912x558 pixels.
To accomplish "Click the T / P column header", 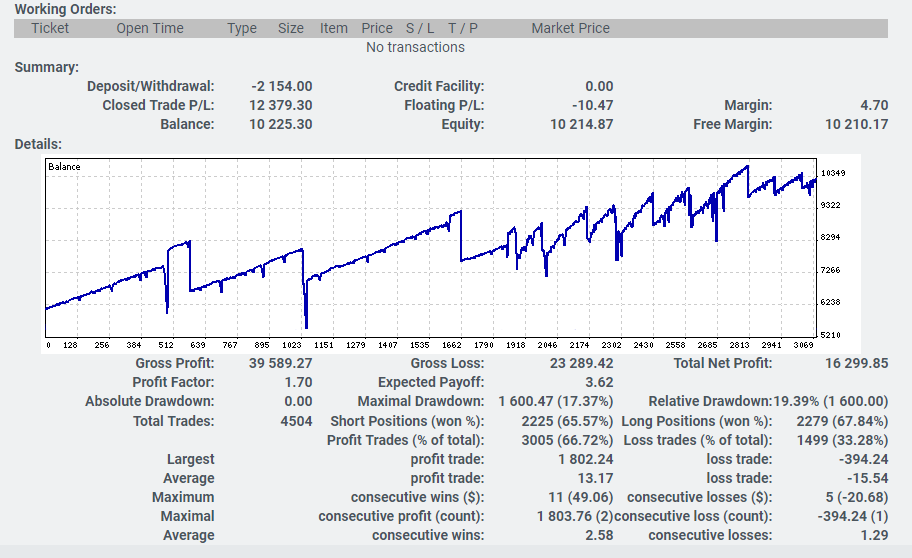I will point(463,28).
